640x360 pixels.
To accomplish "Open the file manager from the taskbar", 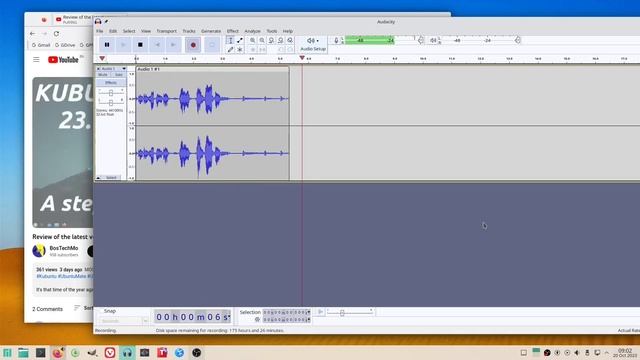I will point(23,353).
